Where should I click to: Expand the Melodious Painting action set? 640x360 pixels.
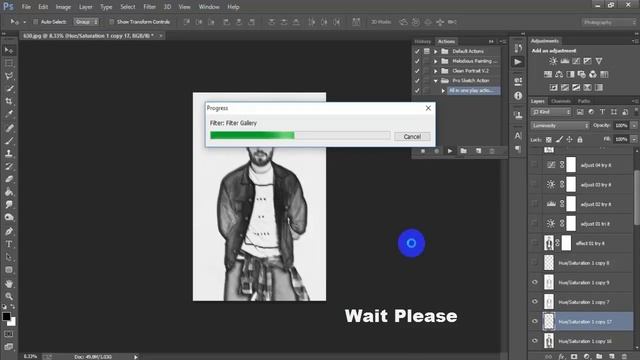[x=436, y=61]
